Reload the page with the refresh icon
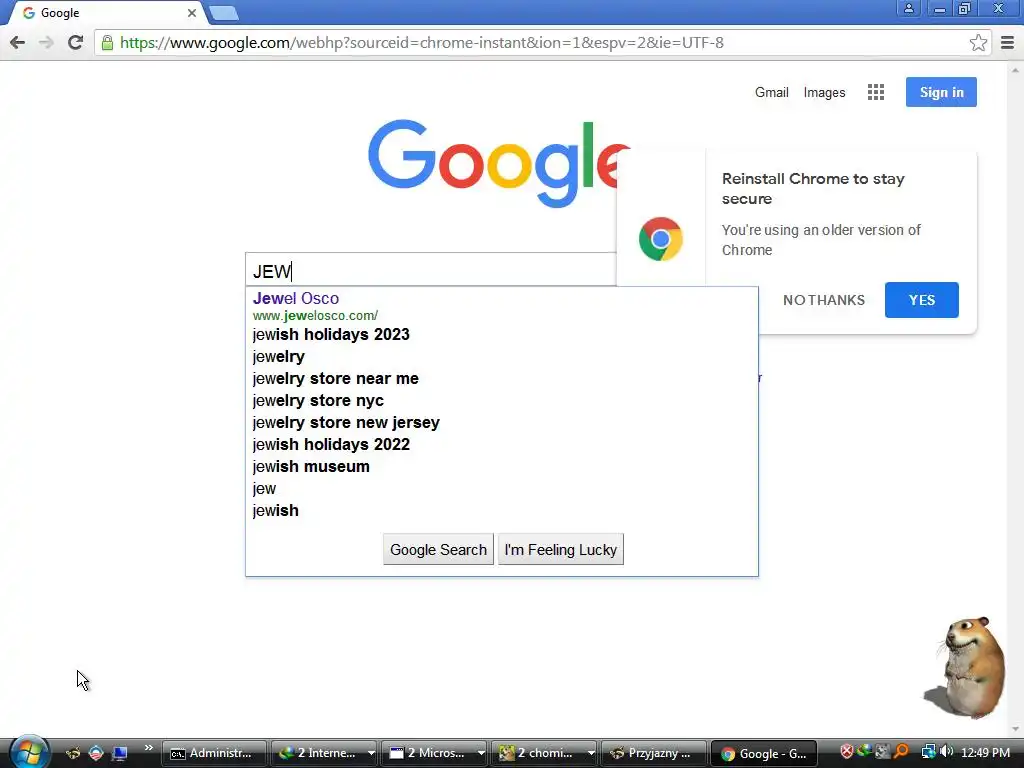1024x768 pixels. coord(76,43)
